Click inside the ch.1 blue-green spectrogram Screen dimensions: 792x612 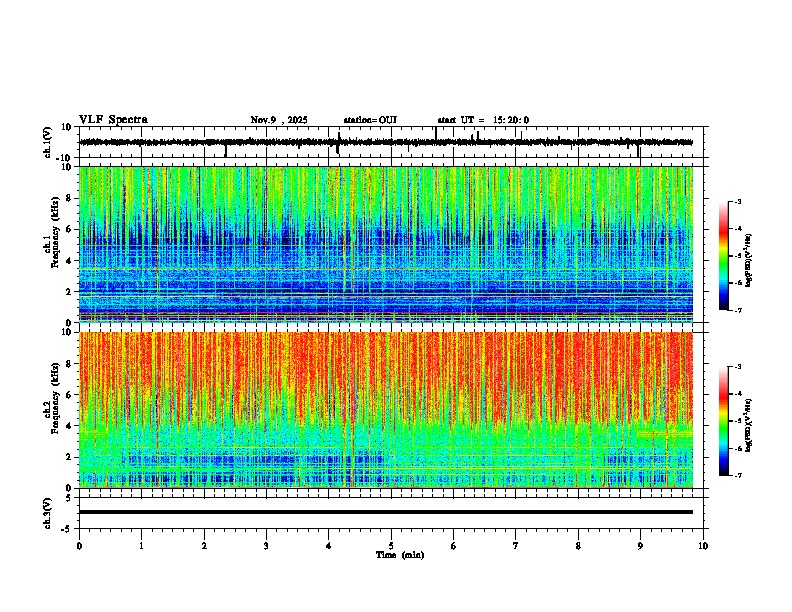point(386,244)
